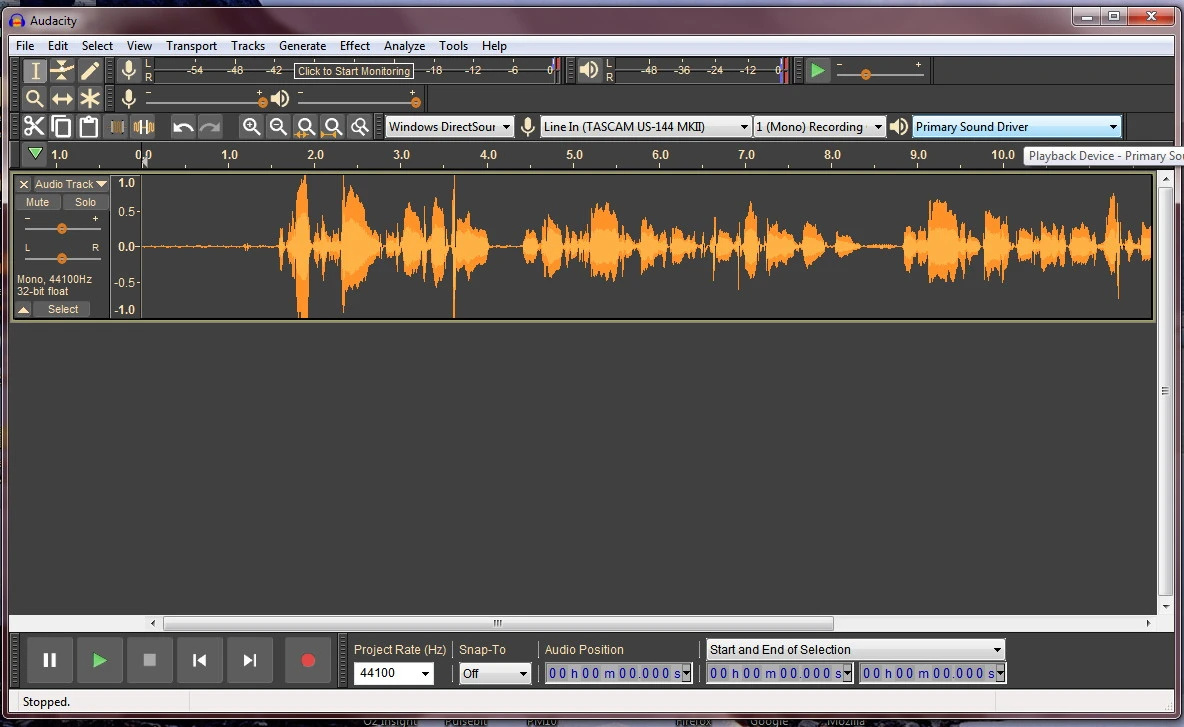Image resolution: width=1184 pixels, height=727 pixels.
Task: Click the track Select button
Action: pyautogui.click(x=62, y=309)
